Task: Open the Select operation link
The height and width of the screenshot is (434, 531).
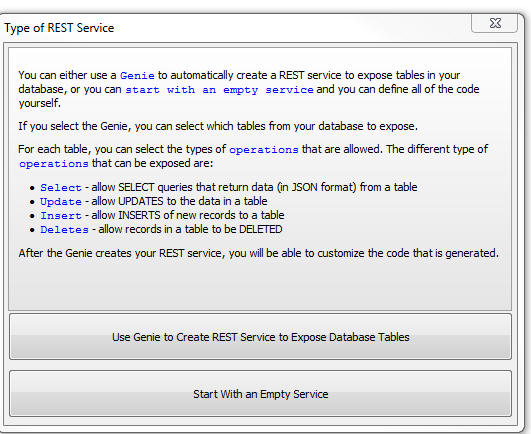Action: point(61,187)
